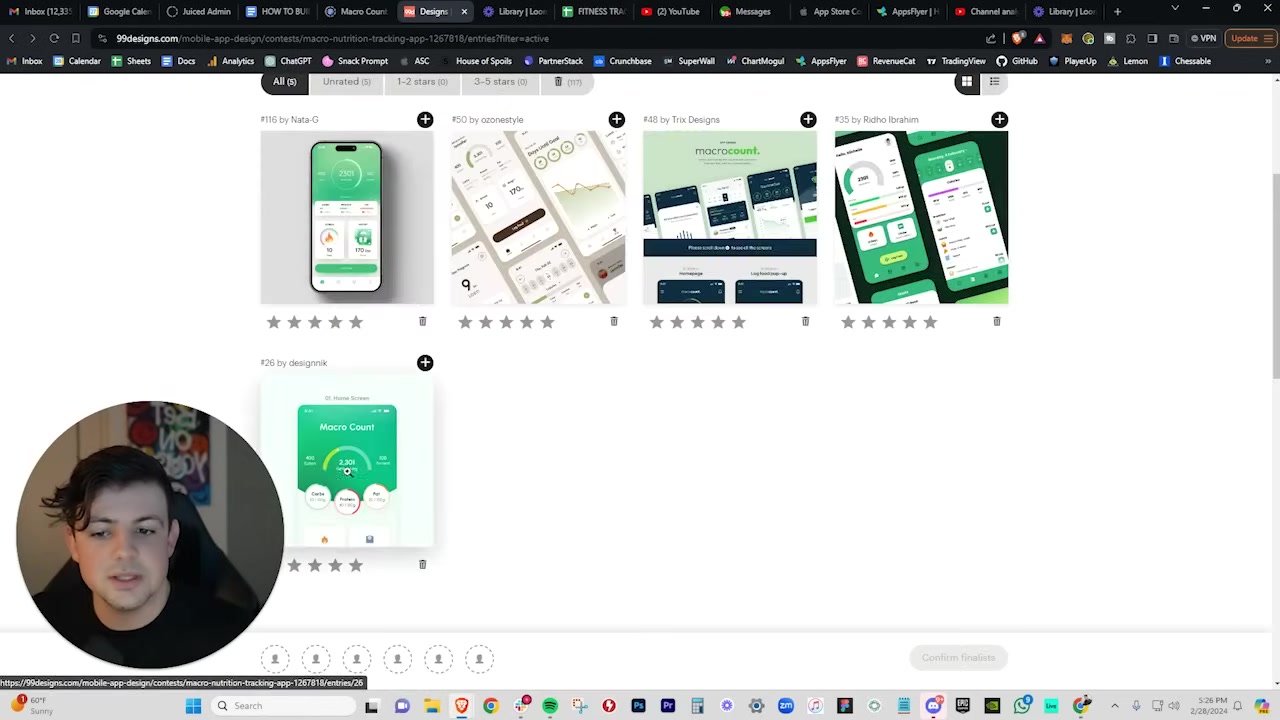Click plus icon on Trix Designs entry
Screen dimensions: 1280x720
tap(808, 120)
